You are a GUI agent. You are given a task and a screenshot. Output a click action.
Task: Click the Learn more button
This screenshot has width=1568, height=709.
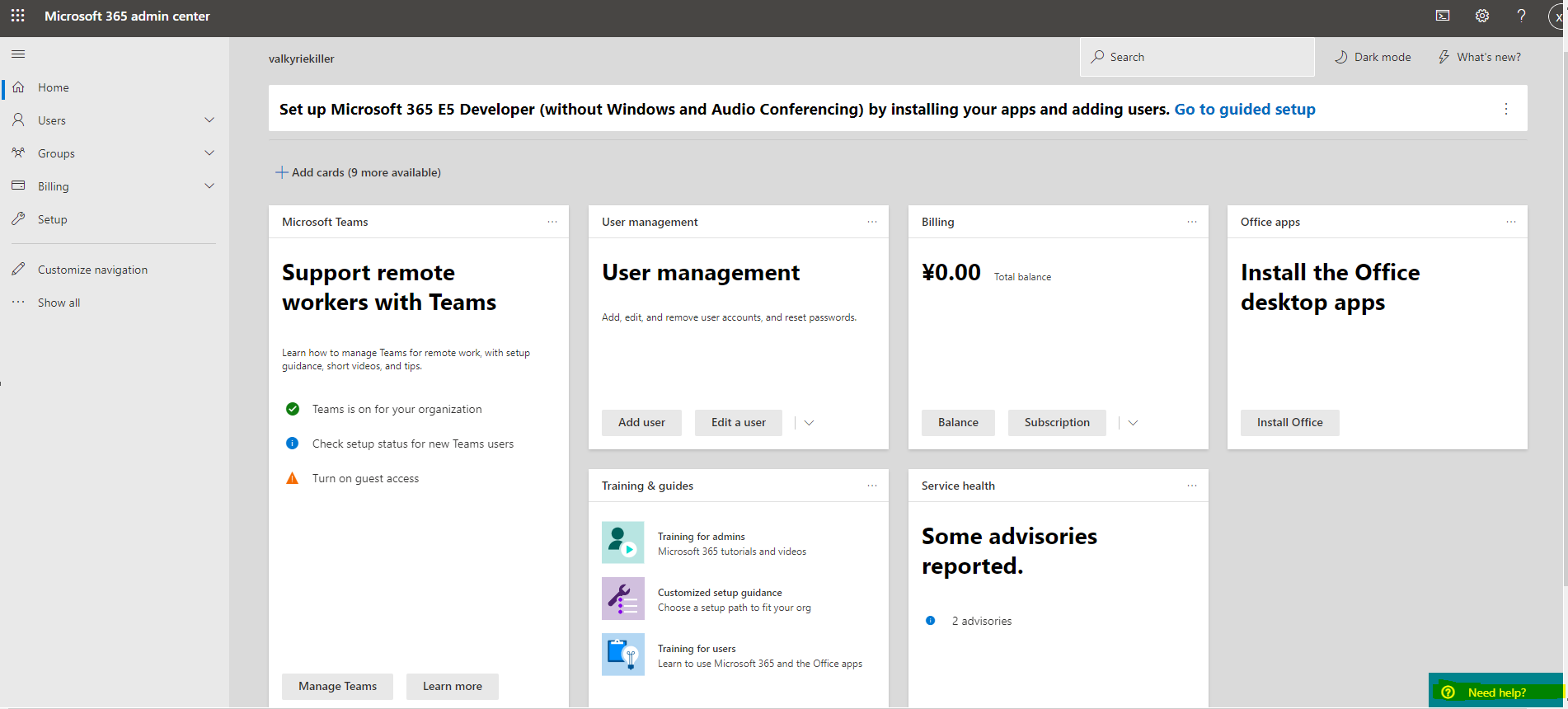(x=453, y=687)
